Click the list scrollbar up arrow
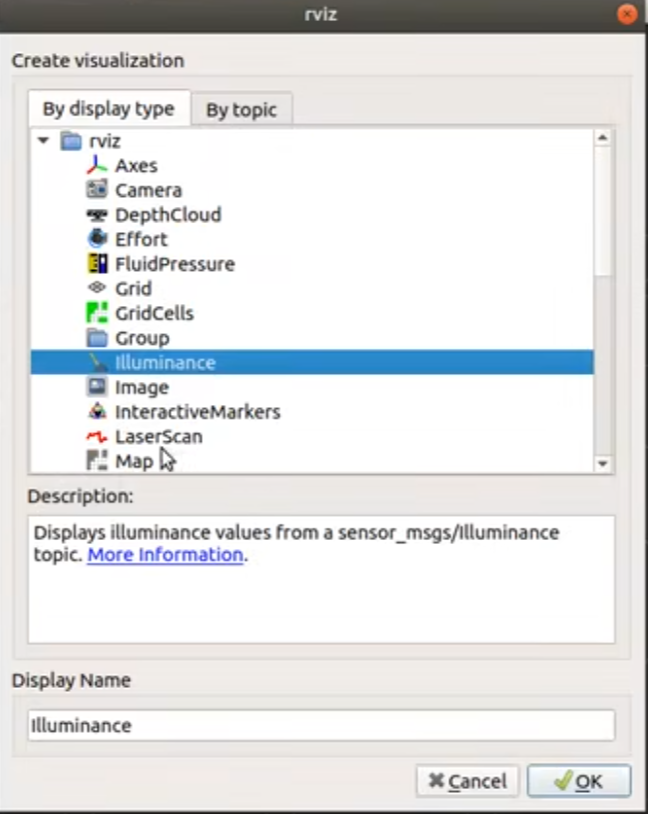Image resolution: width=648 pixels, height=814 pixels. (x=603, y=138)
